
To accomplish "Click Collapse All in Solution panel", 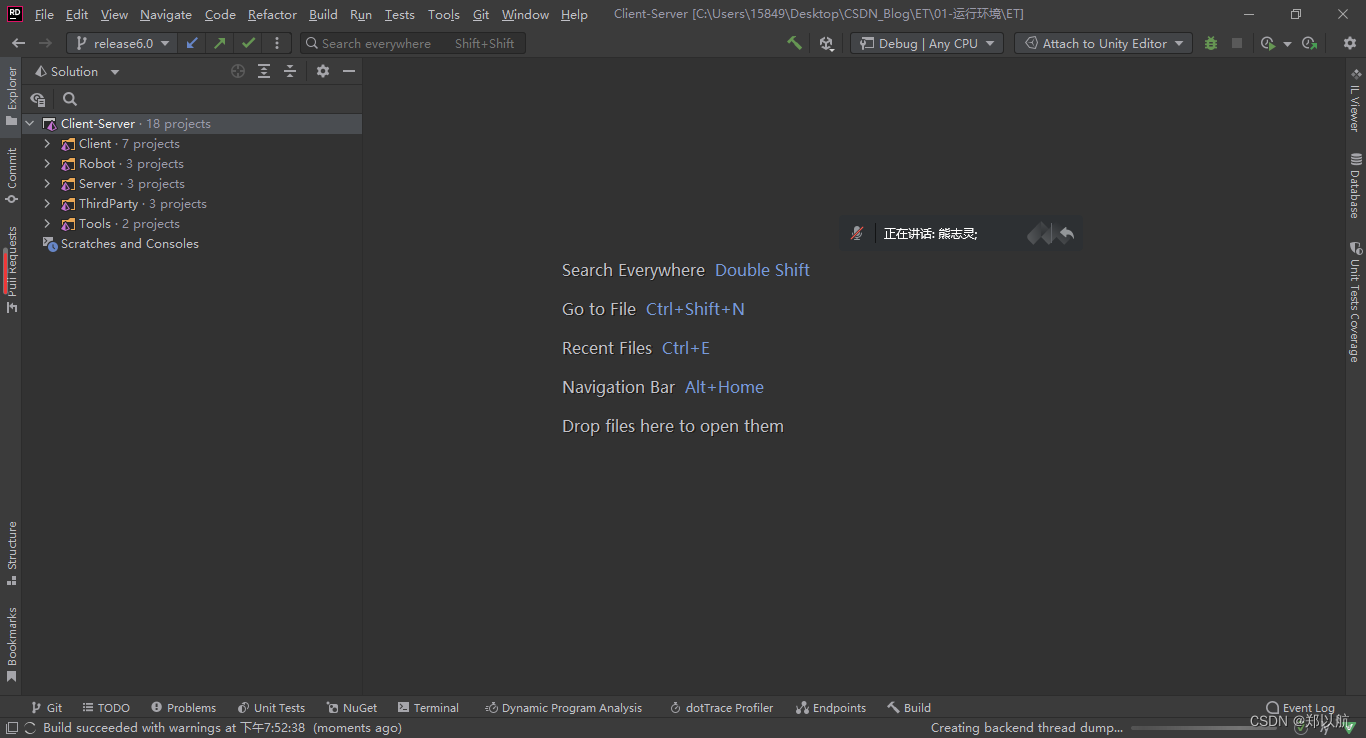I will [290, 71].
